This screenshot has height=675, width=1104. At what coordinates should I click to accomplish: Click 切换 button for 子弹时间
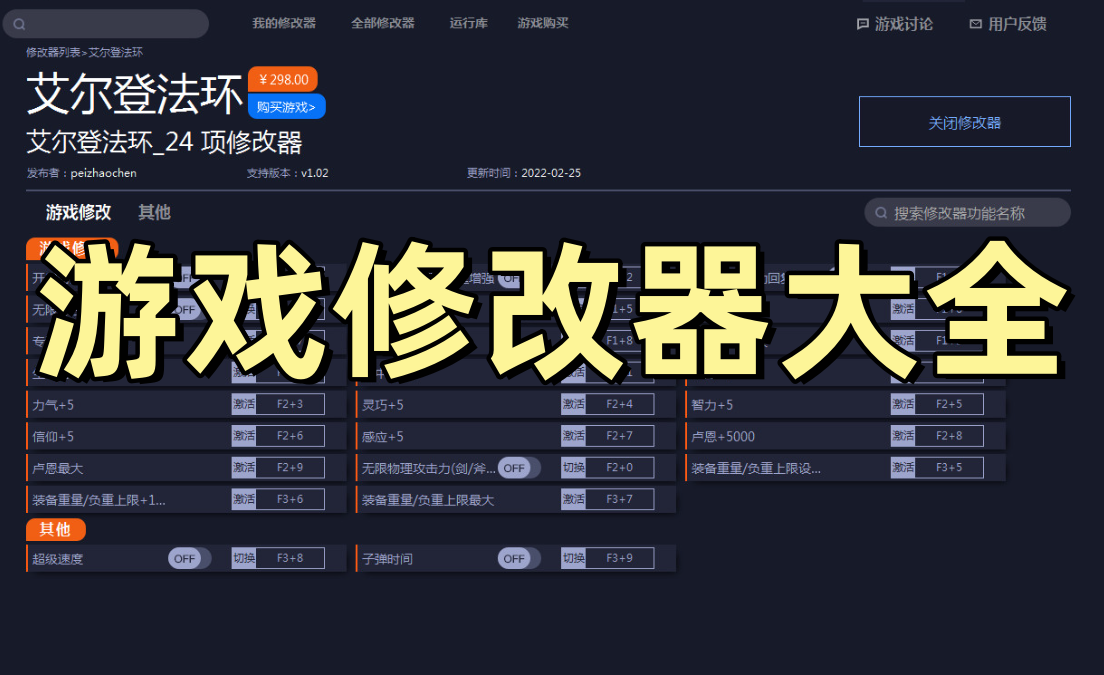[573, 558]
